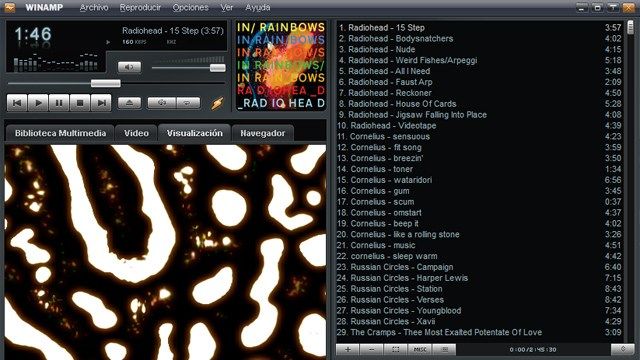Select track 1 Radiohead - 15 Step
The height and width of the screenshot is (360, 640).
click(480, 28)
